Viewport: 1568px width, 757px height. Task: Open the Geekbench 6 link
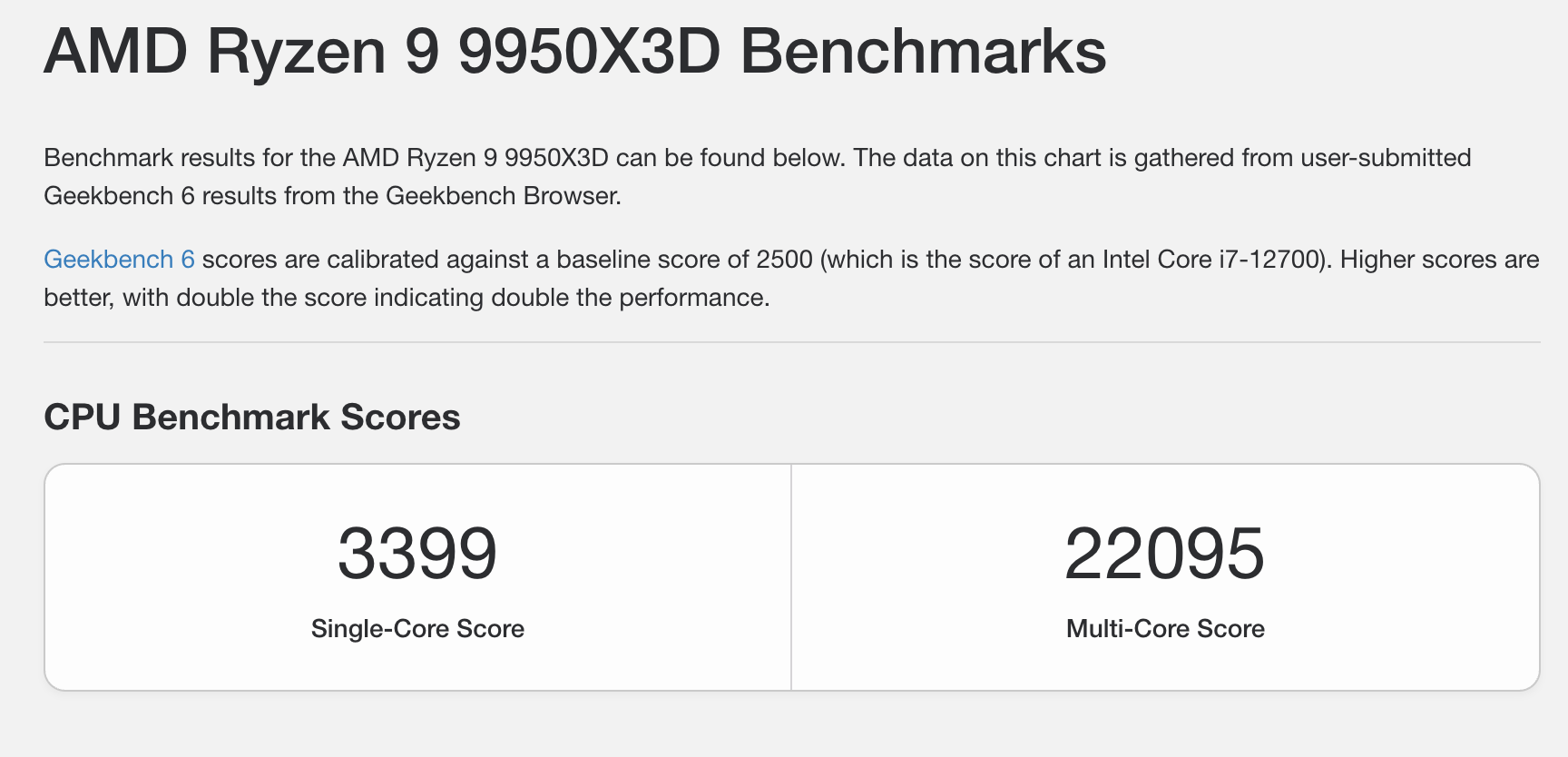coord(119,260)
